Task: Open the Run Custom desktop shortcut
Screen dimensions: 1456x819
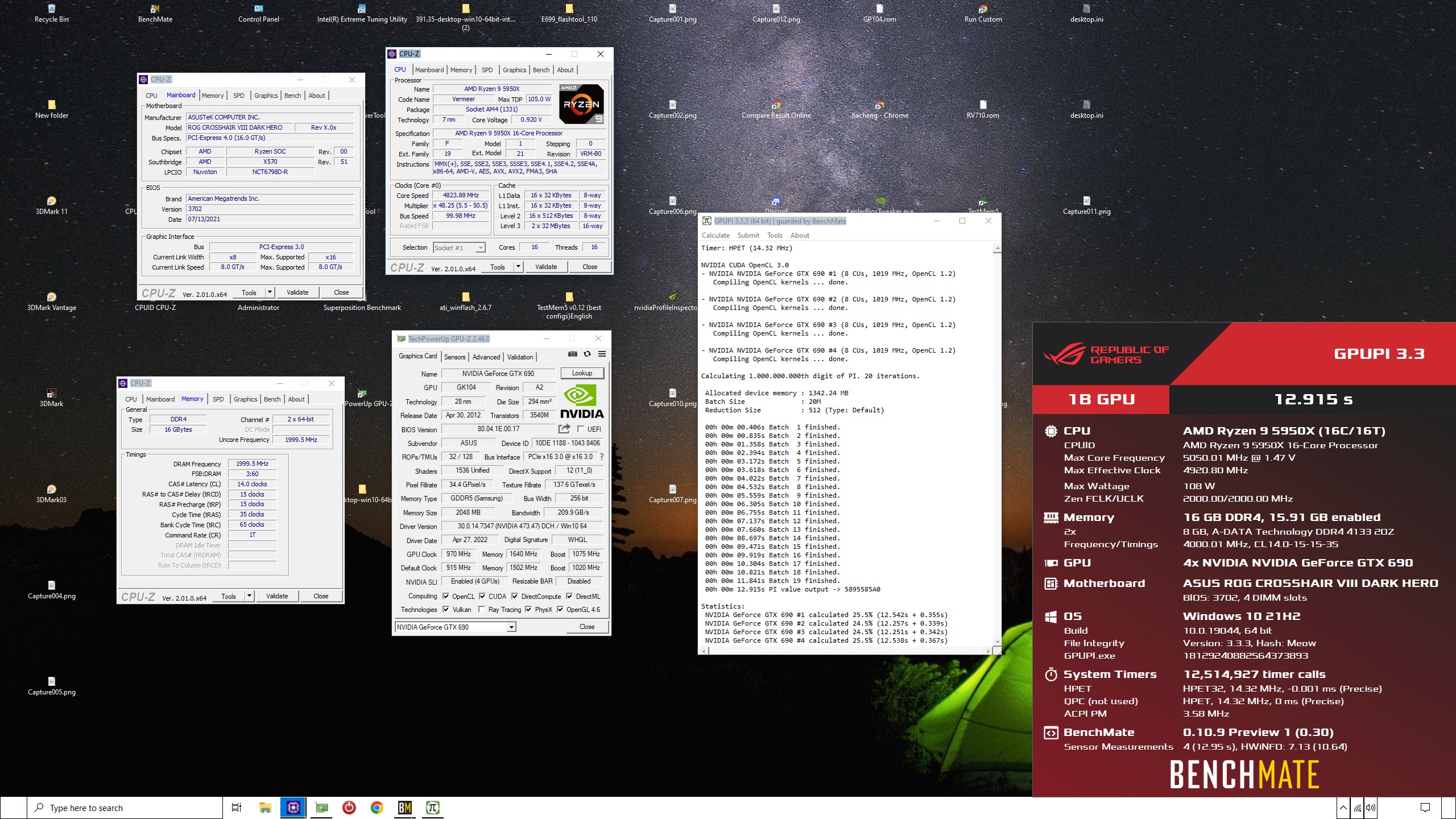Action: pos(983,14)
